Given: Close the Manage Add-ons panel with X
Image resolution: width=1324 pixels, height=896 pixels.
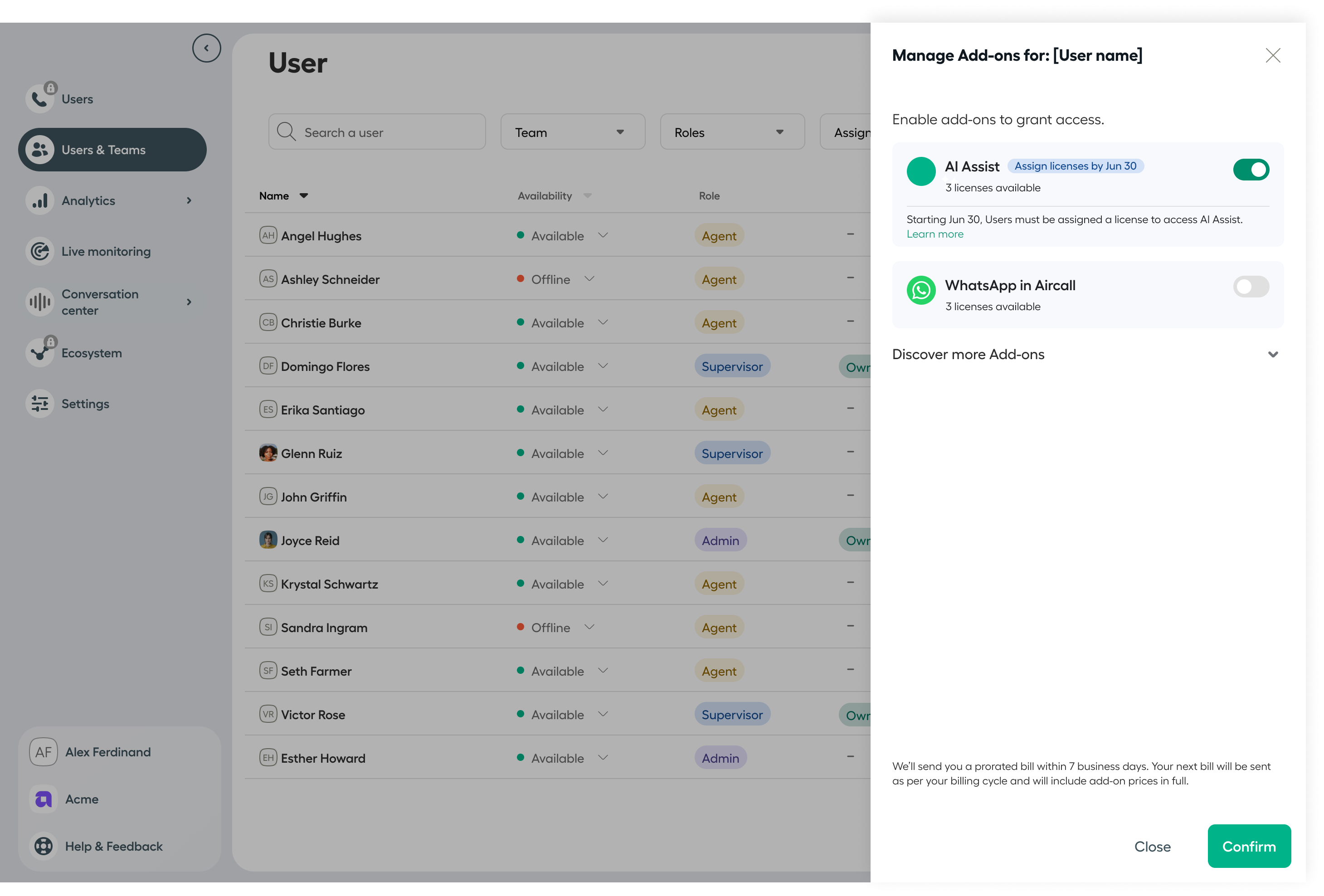Looking at the screenshot, I should point(1273,55).
